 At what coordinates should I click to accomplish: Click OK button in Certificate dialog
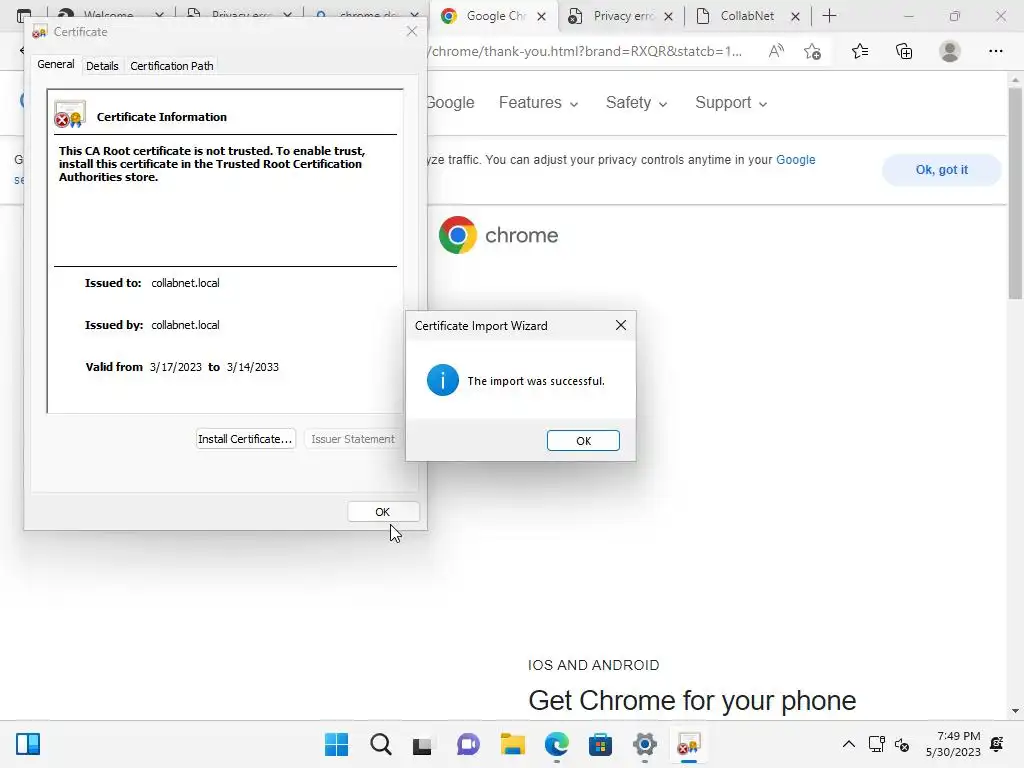click(x=383, y=512)
